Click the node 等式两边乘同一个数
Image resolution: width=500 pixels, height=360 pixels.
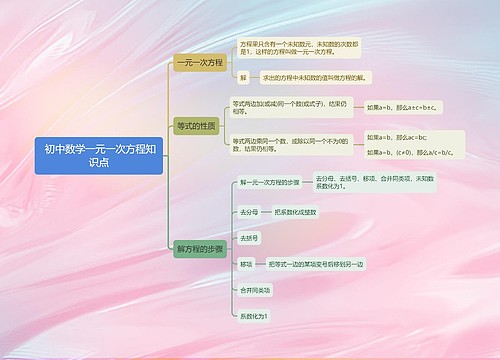292,145
